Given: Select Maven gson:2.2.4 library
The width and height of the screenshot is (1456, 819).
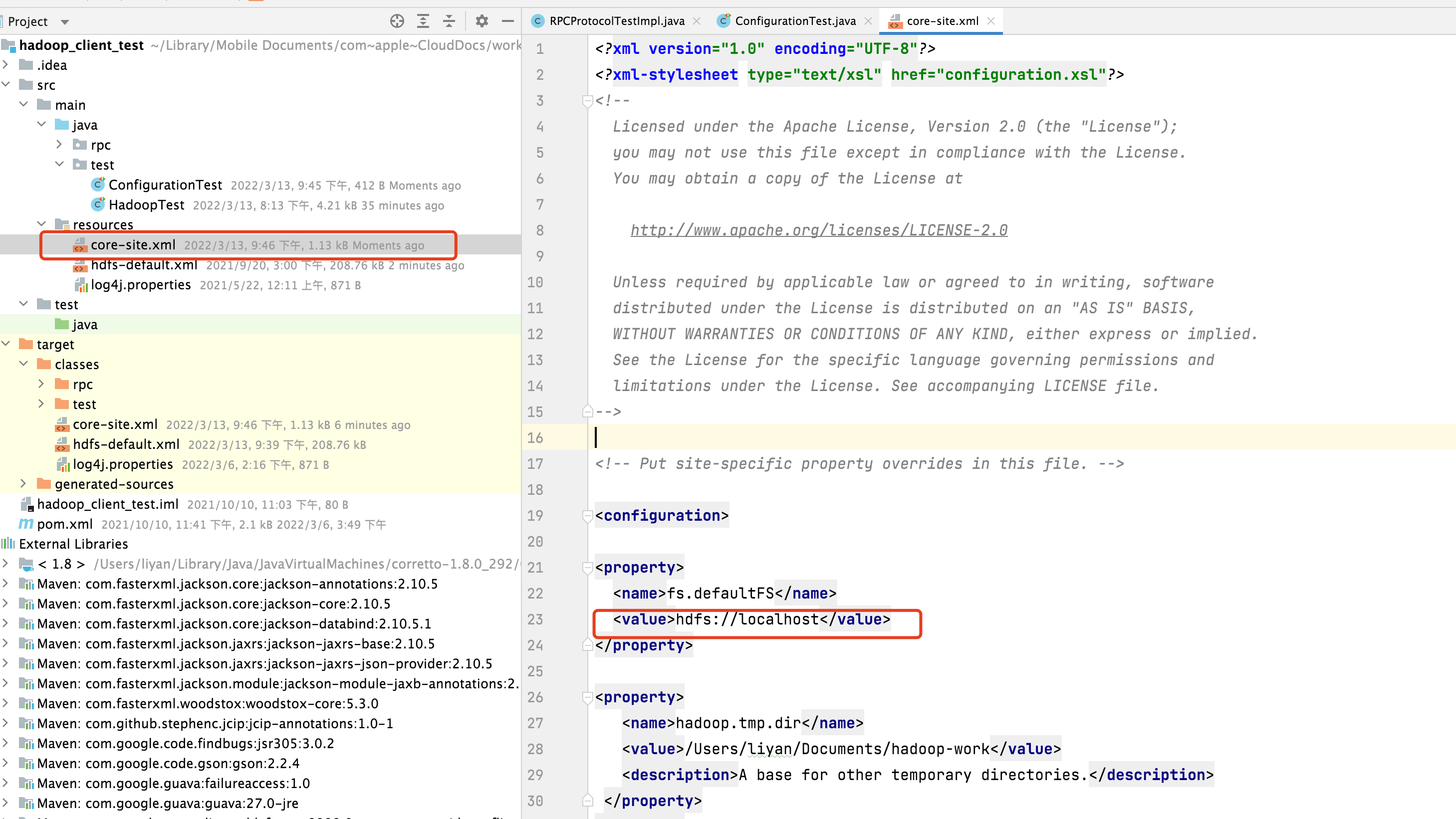Looking at the screenshot, I should [x=169, y=763].
